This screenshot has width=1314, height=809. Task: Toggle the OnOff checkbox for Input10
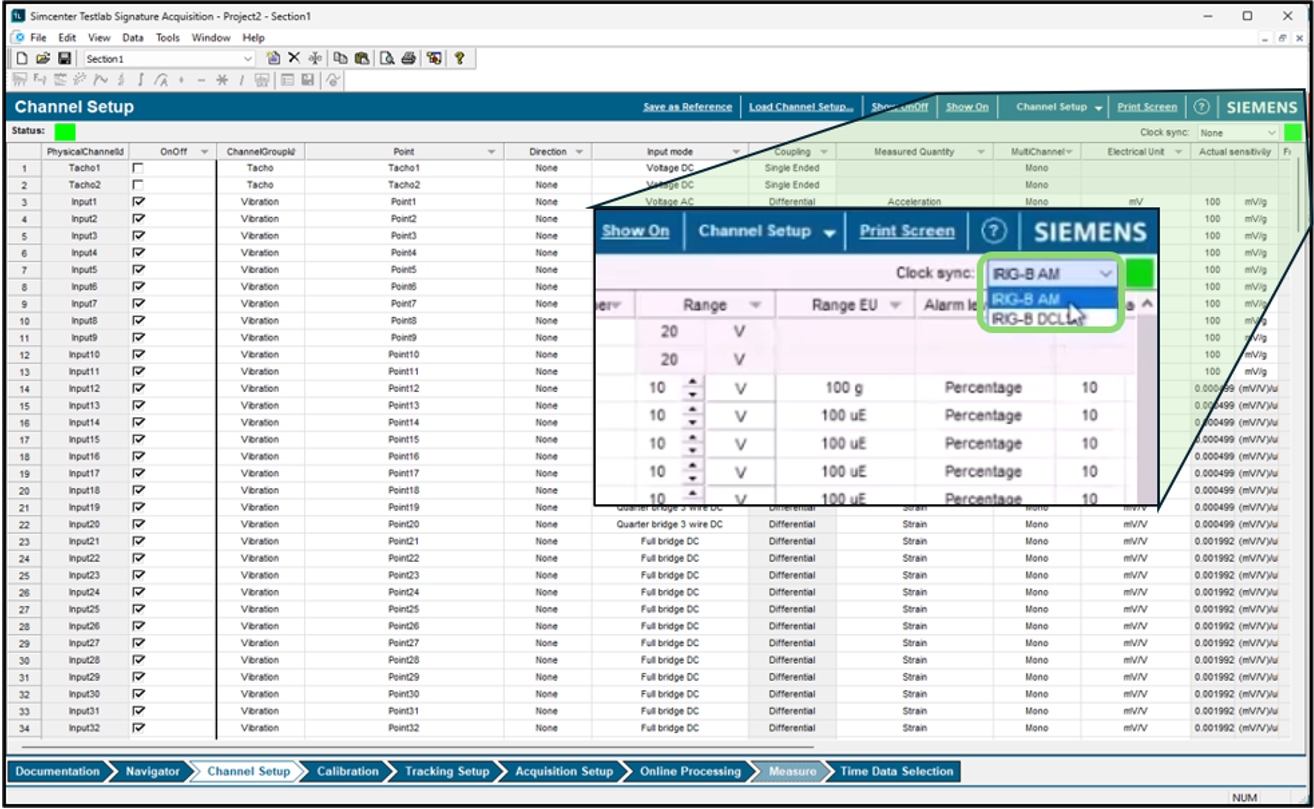[x=138, y=355]
